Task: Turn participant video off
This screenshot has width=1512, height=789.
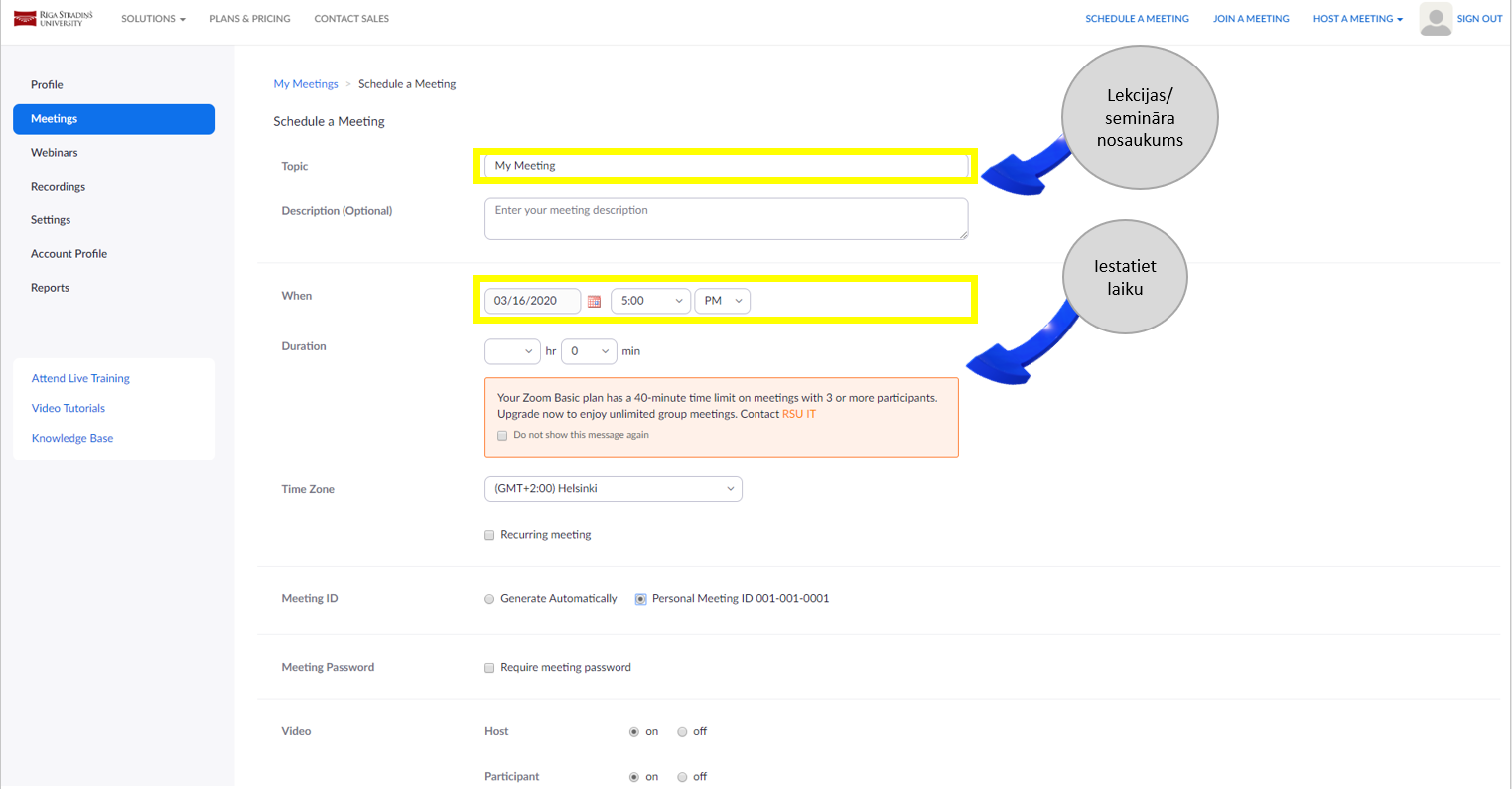Action: pos(682,777)
